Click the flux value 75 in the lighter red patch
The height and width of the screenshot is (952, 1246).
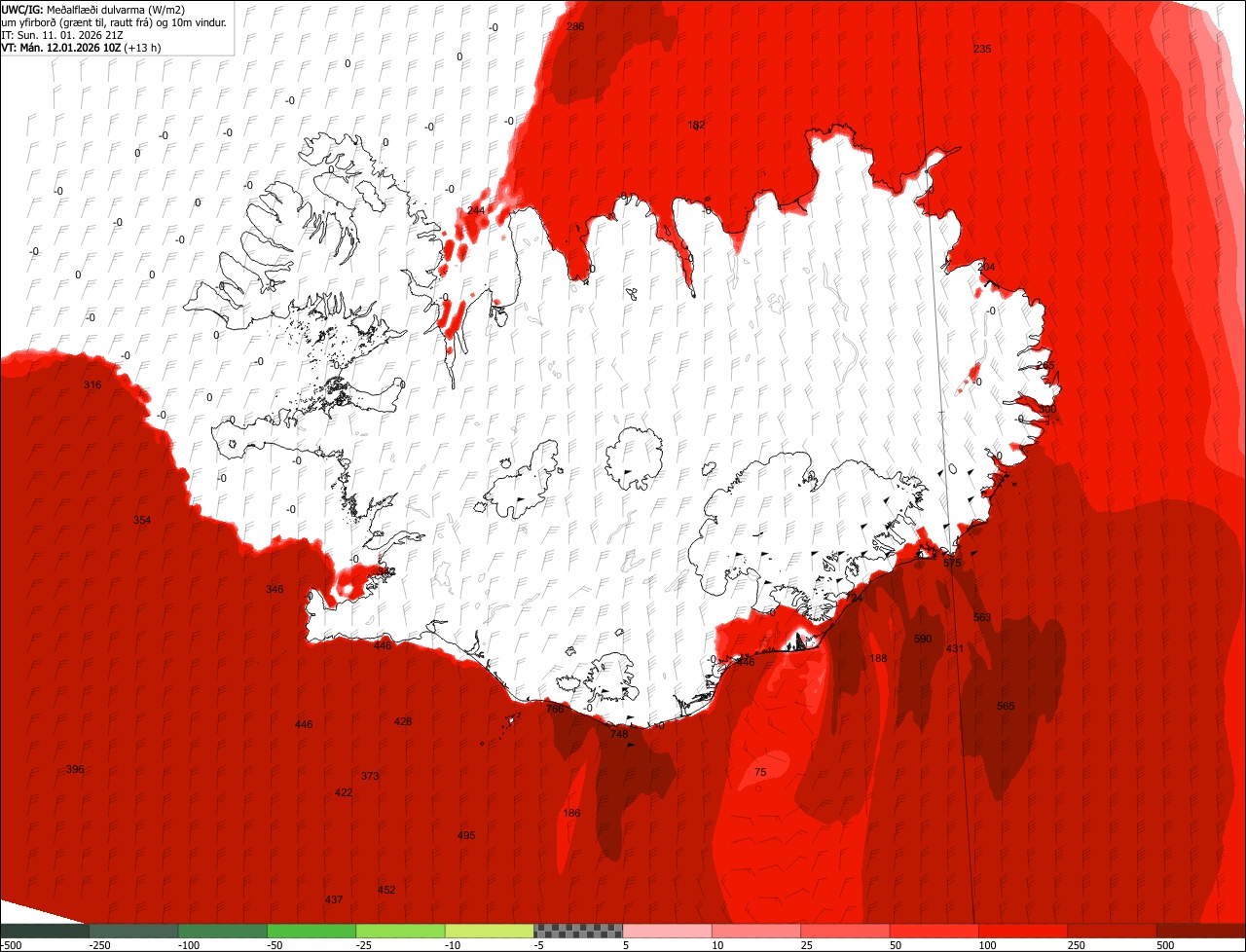coord(760,772)
